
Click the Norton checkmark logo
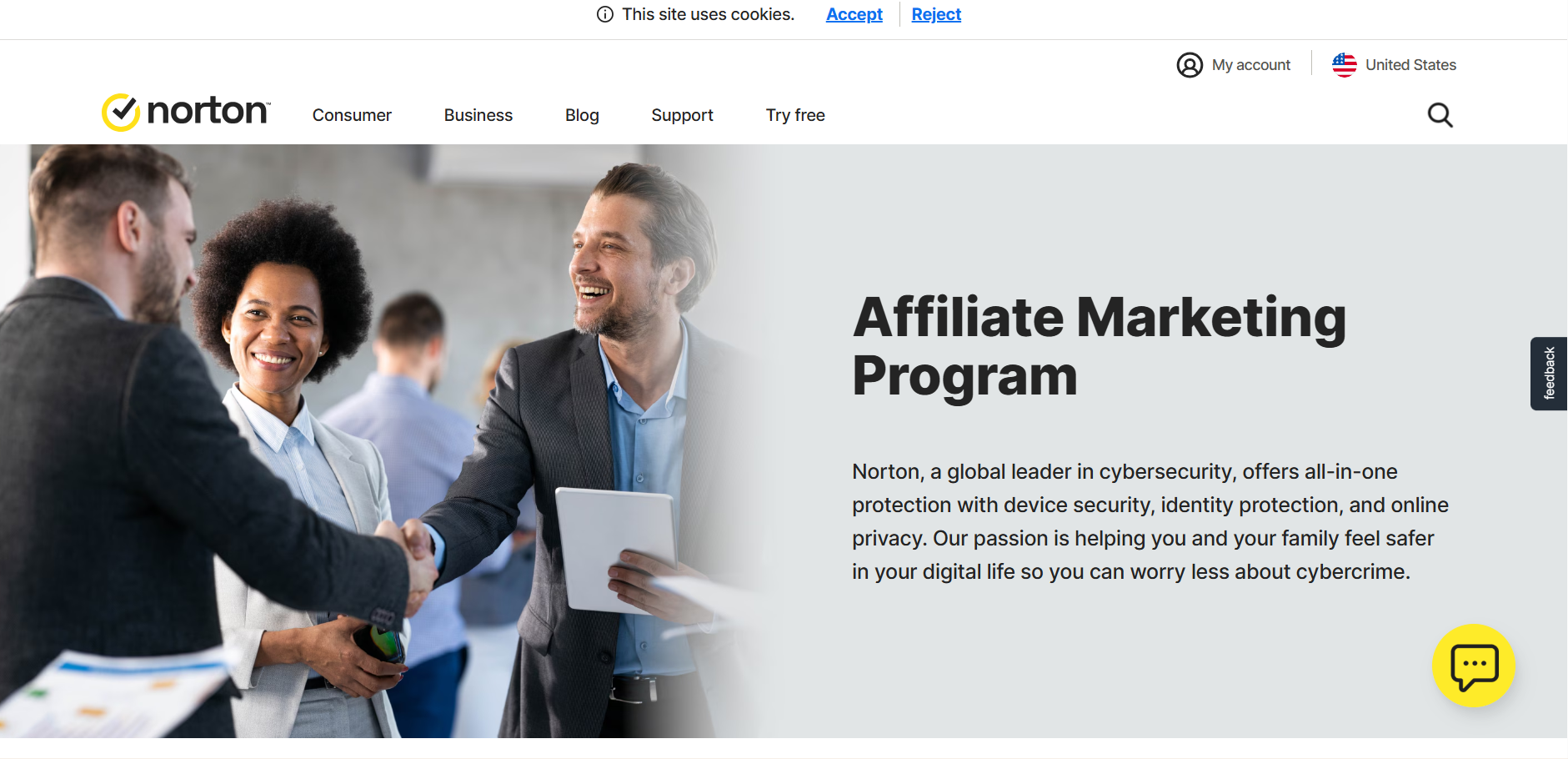click(121, 113)
